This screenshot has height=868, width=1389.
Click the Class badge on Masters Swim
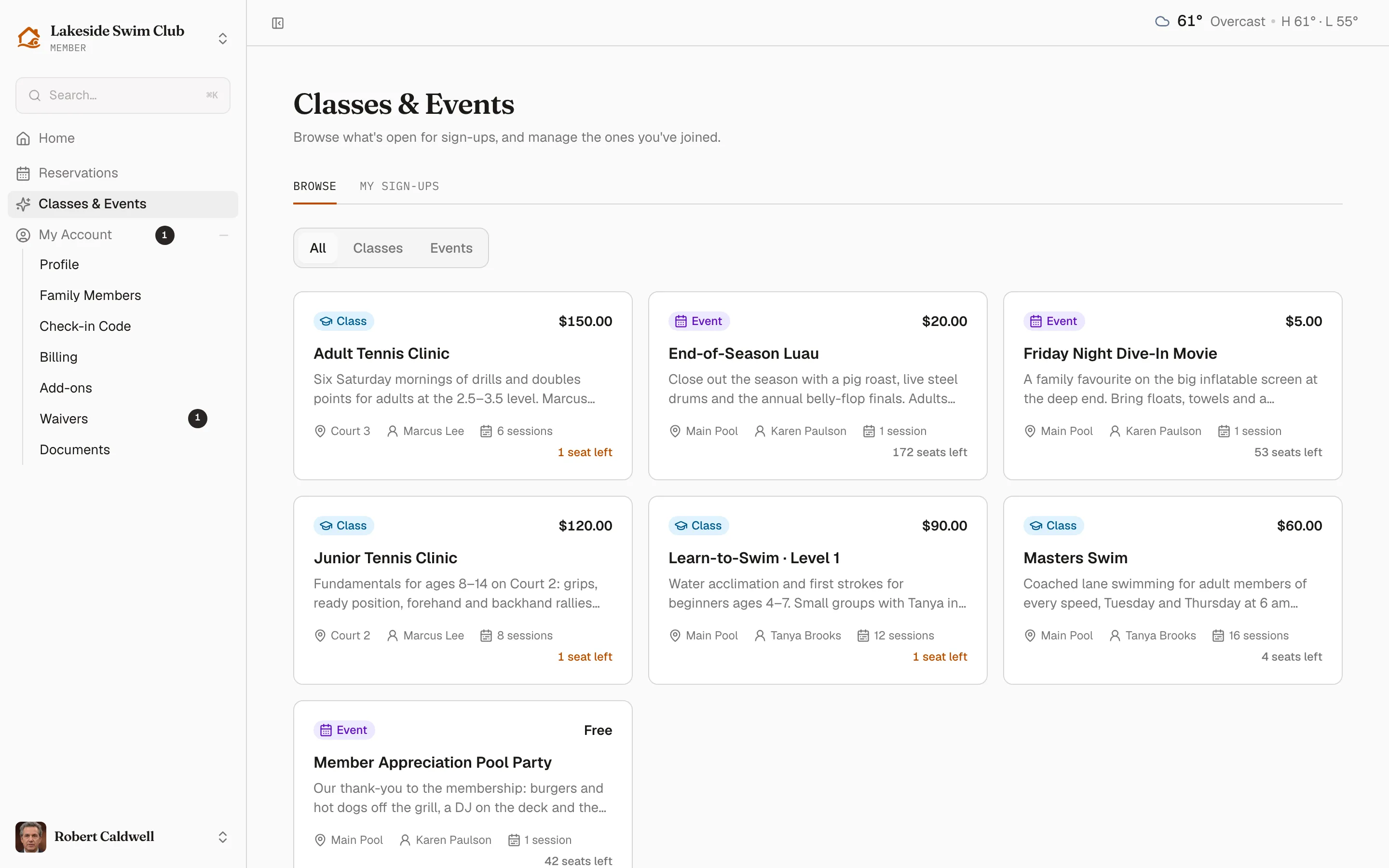tap(1053, 525)
